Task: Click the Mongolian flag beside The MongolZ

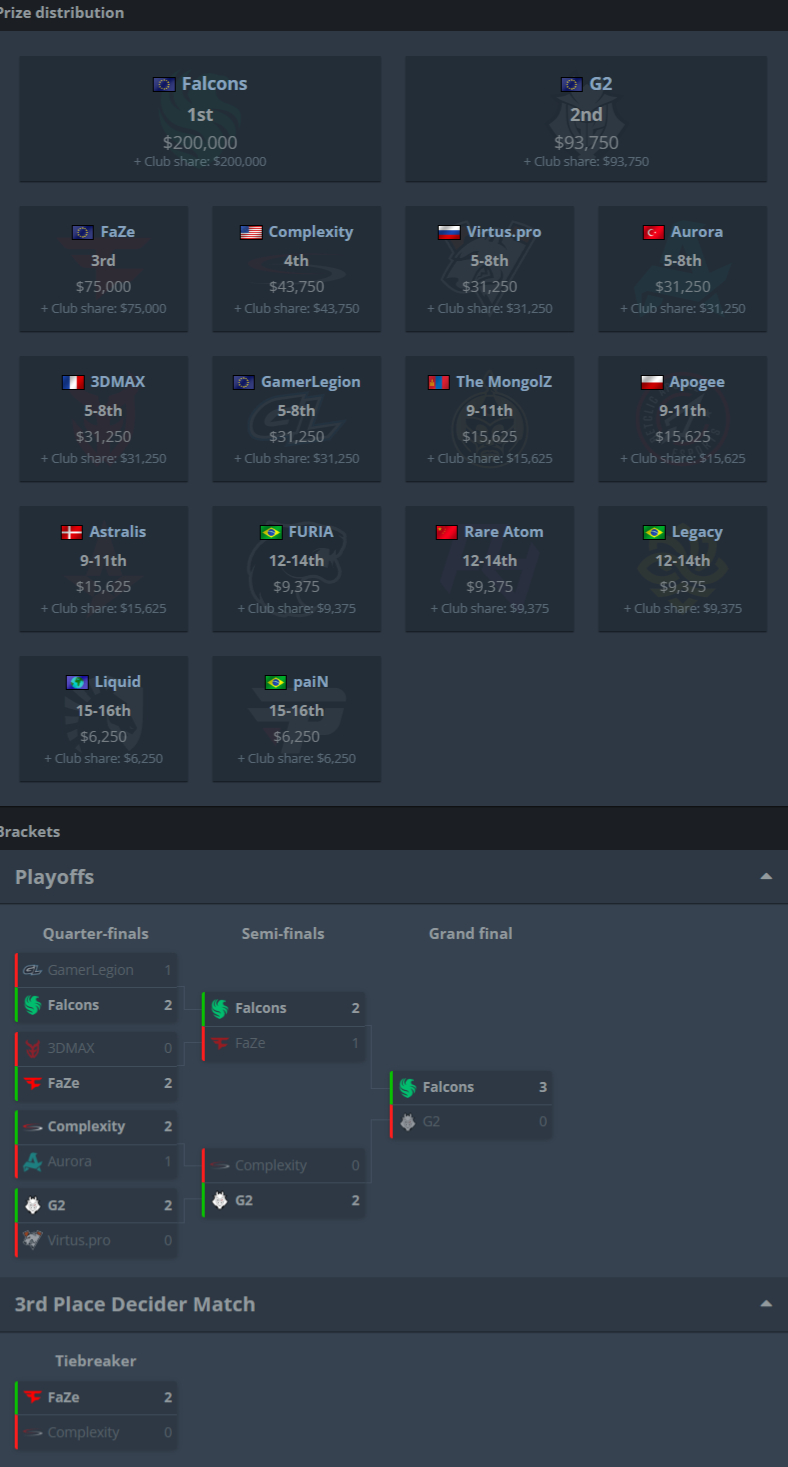Action: [438, 382]
